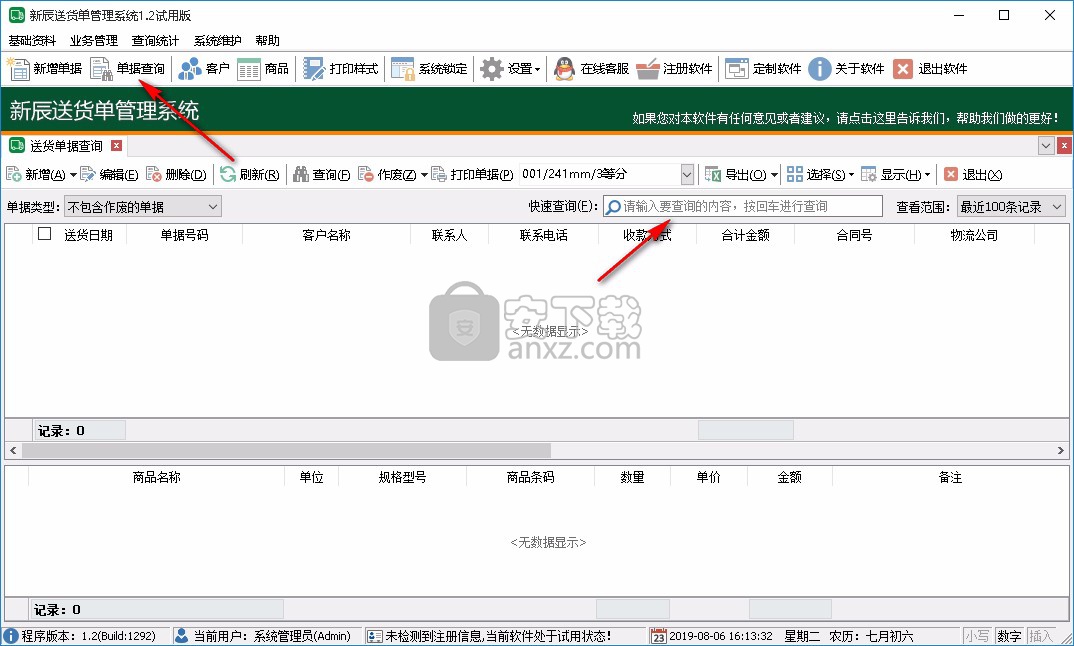This screenshot has width=1074, height=646.
Task: Click 显示(H) display button
Action: pos(891,175)
